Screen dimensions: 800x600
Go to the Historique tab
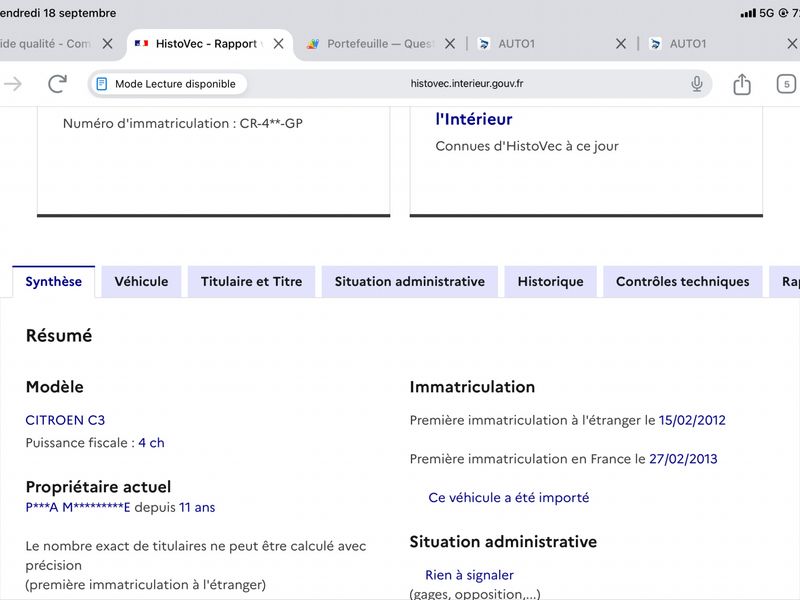[x=551, y=282]
